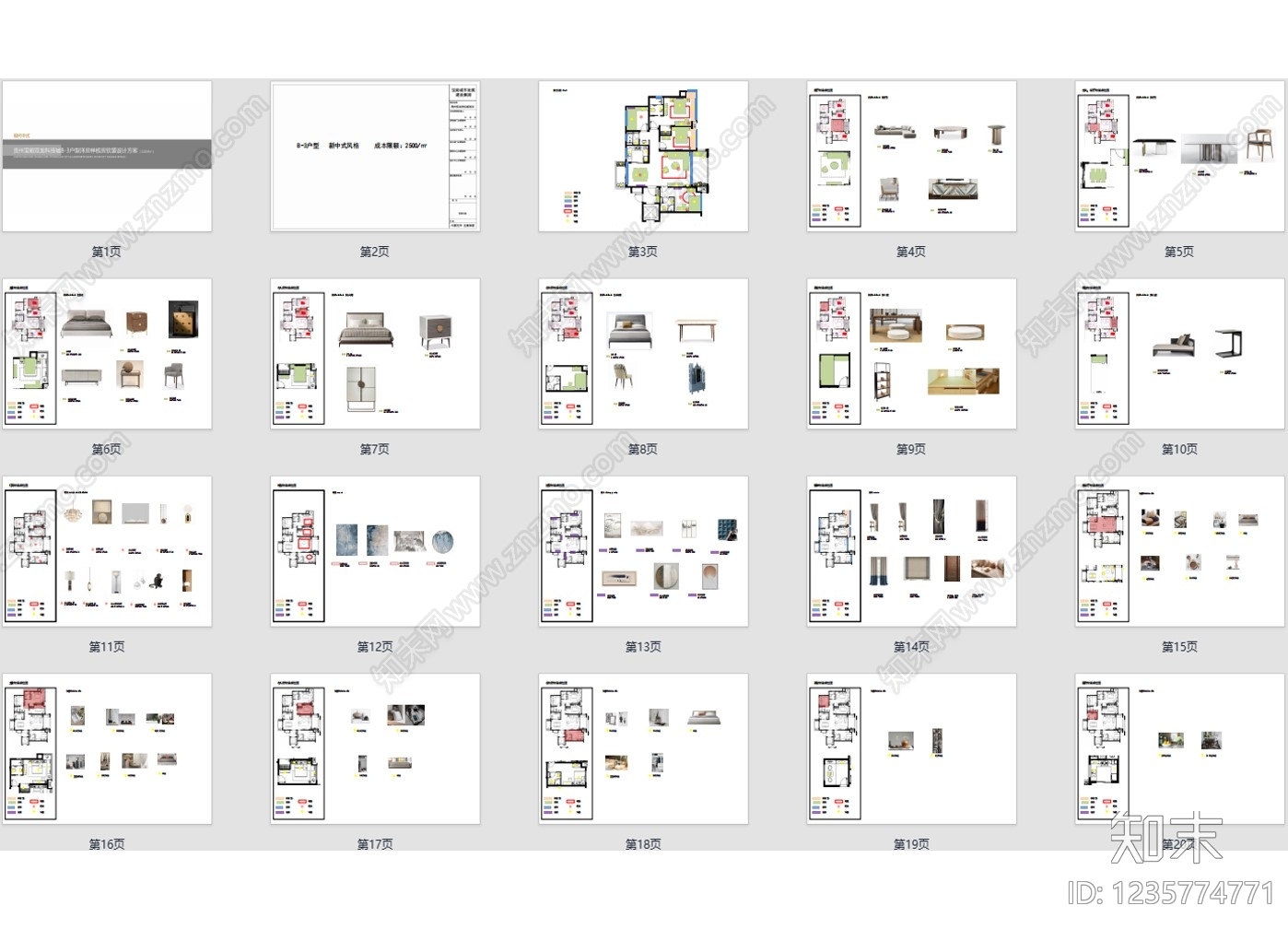Select the "第9页" caption text
1288x929 pixels.
tap(911, 450)
